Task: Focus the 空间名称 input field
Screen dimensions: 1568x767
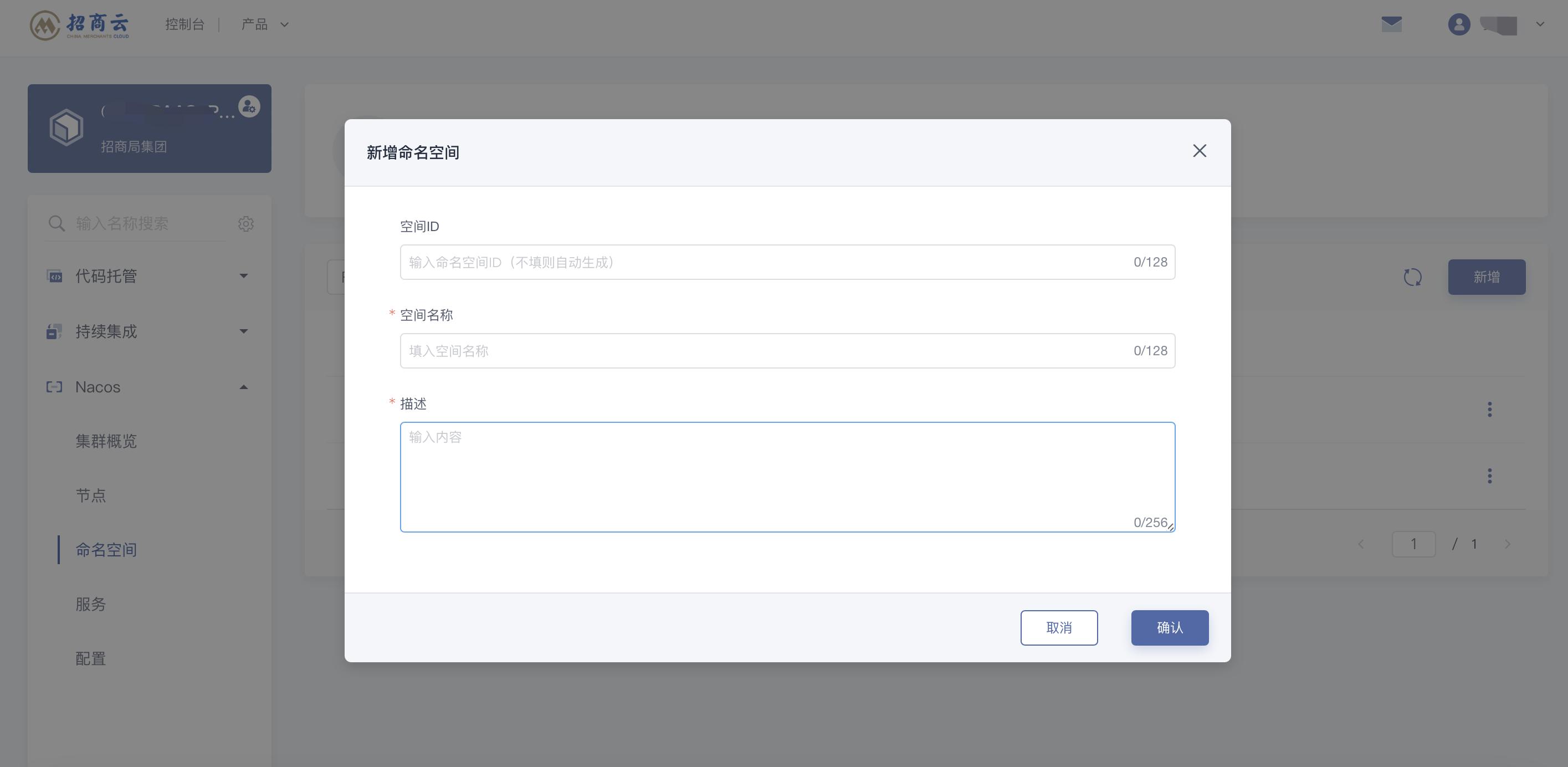Action: click(x=787, y=351)
